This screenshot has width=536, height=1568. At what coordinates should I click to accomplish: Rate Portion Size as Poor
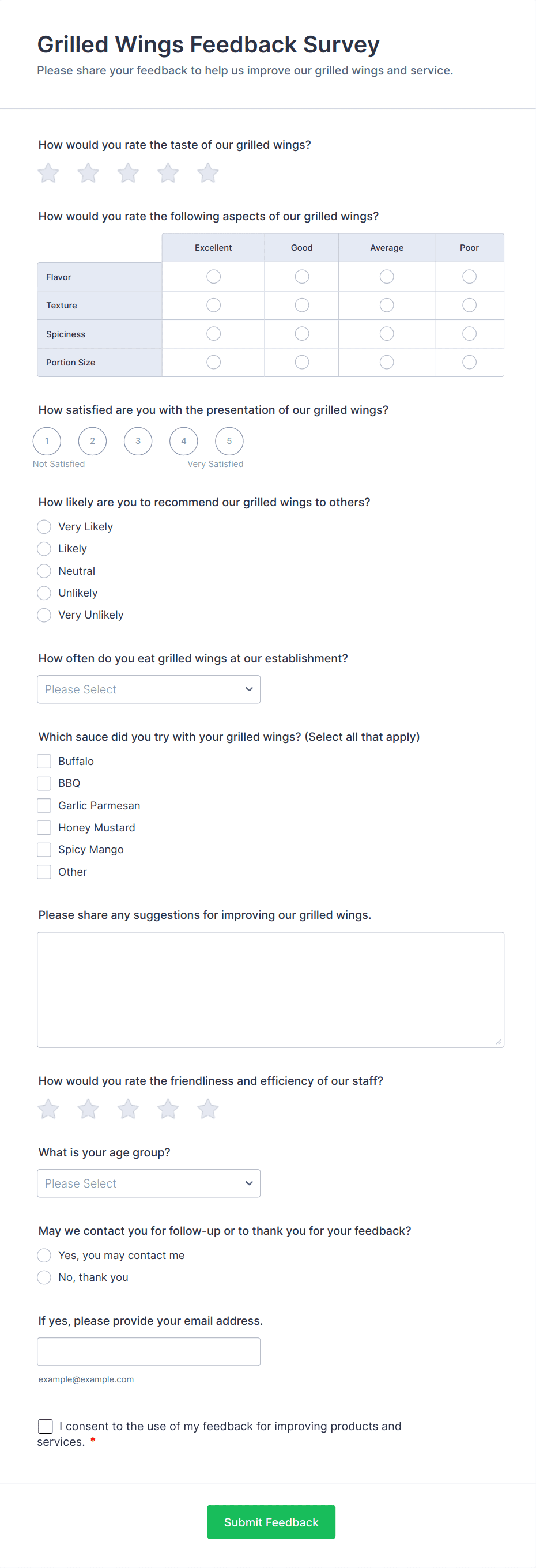469,361
